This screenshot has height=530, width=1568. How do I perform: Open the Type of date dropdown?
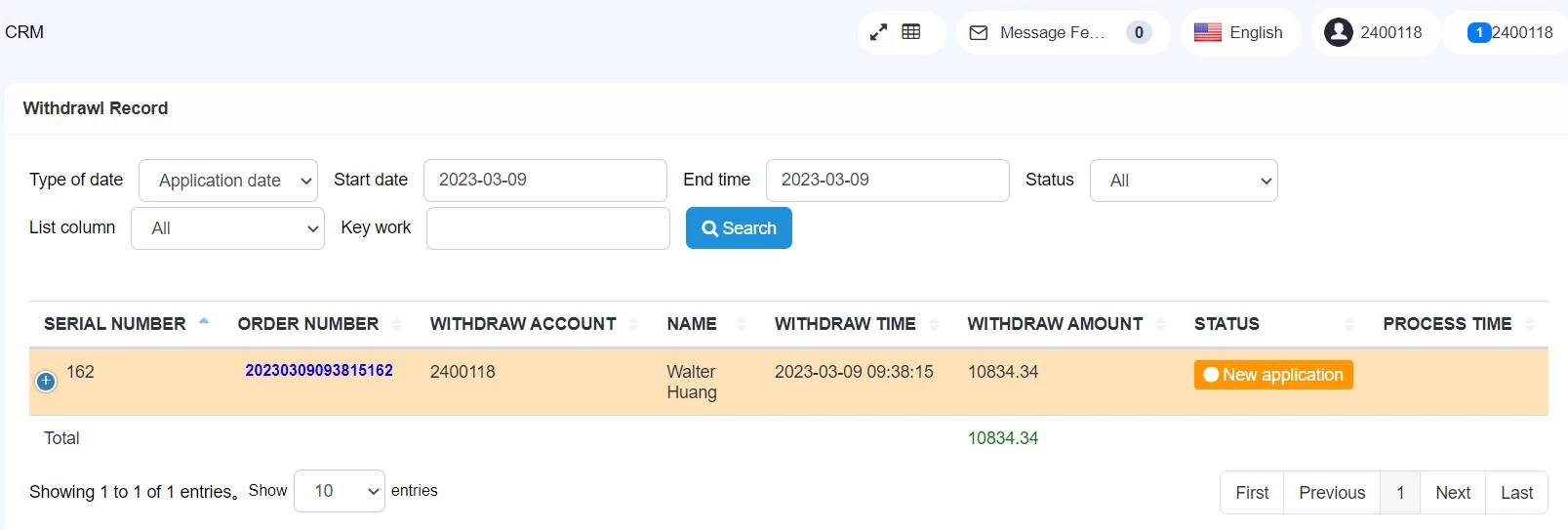(x=228, y=181)
